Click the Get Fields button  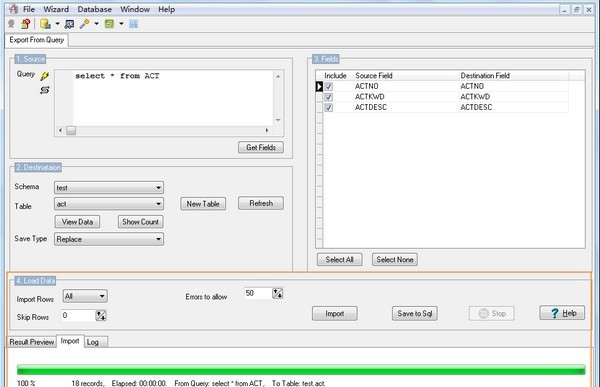coord(261,147)
